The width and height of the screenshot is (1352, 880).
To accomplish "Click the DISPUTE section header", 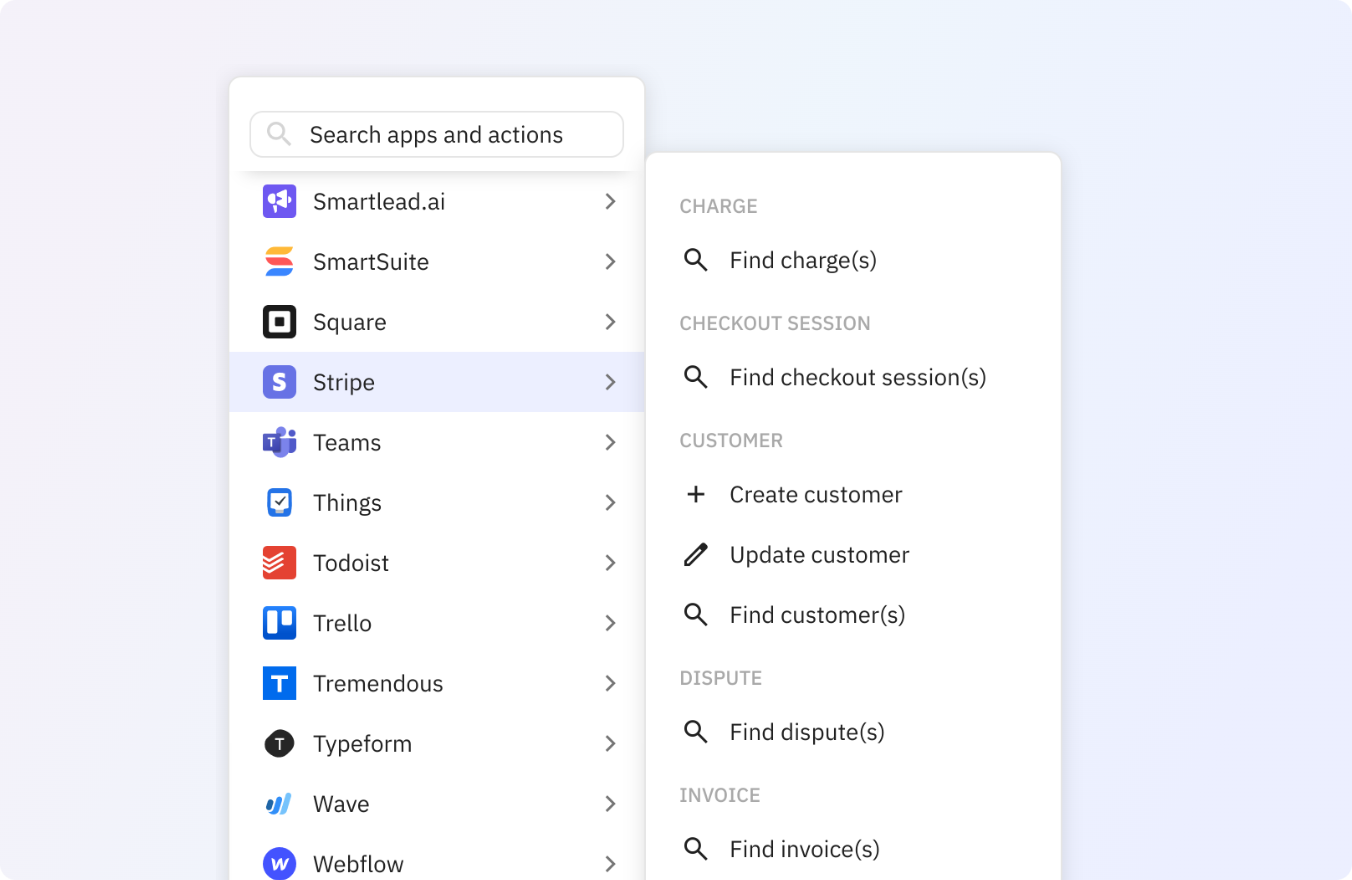I will point(720,678).
